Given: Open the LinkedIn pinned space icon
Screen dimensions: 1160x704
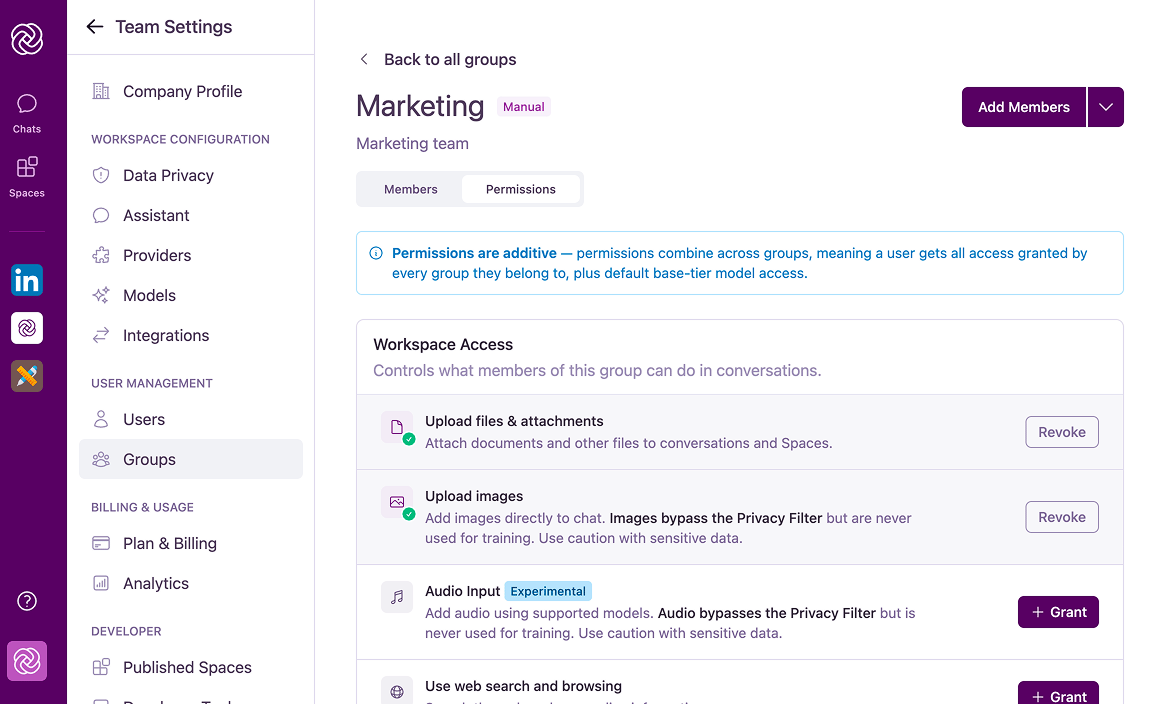Looking at the screenshot, I should point(27,280).
